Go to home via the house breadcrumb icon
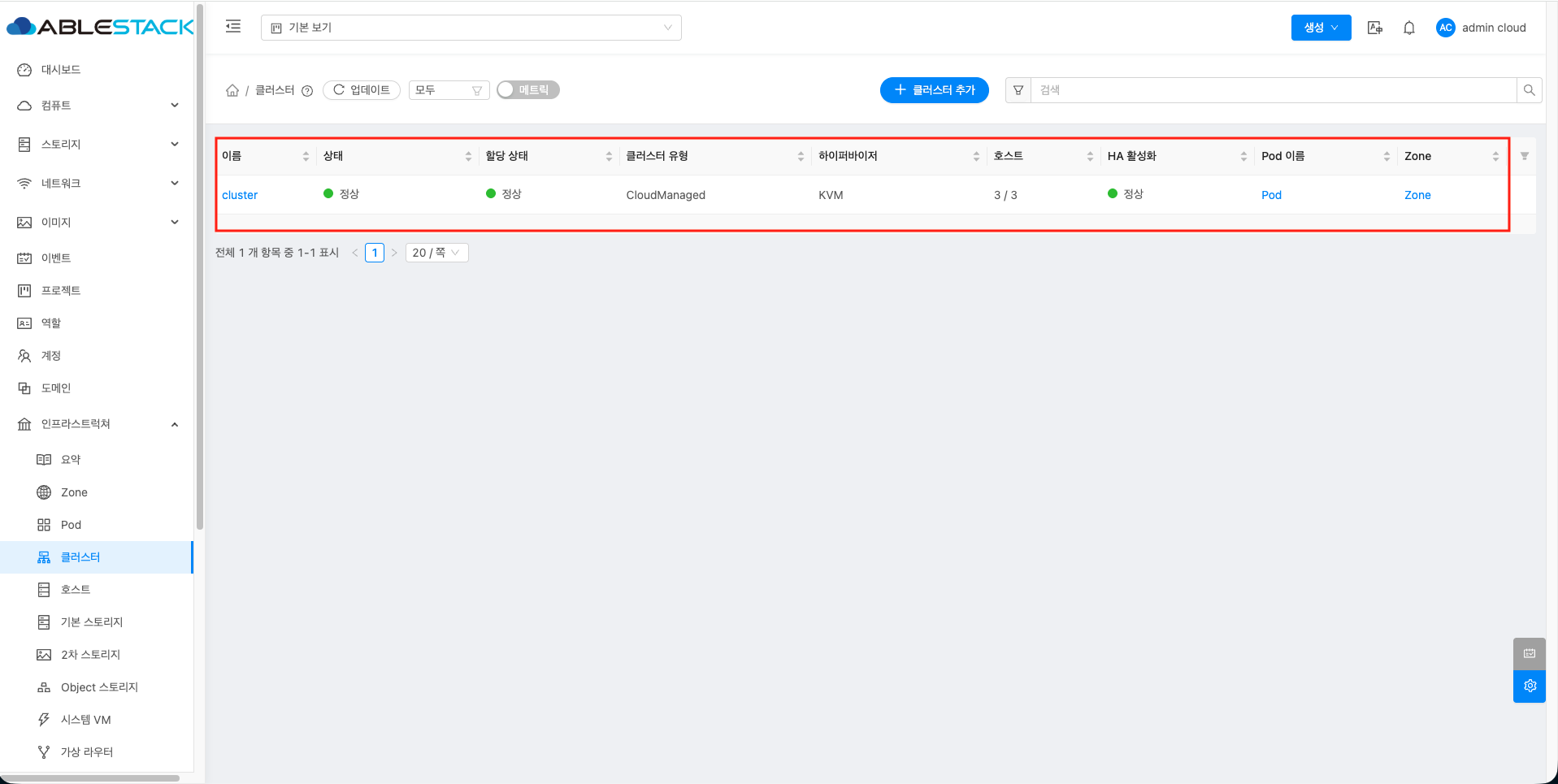Viewport: 1558px width, 784px height. pyautogui.click(x=232, y=90)
